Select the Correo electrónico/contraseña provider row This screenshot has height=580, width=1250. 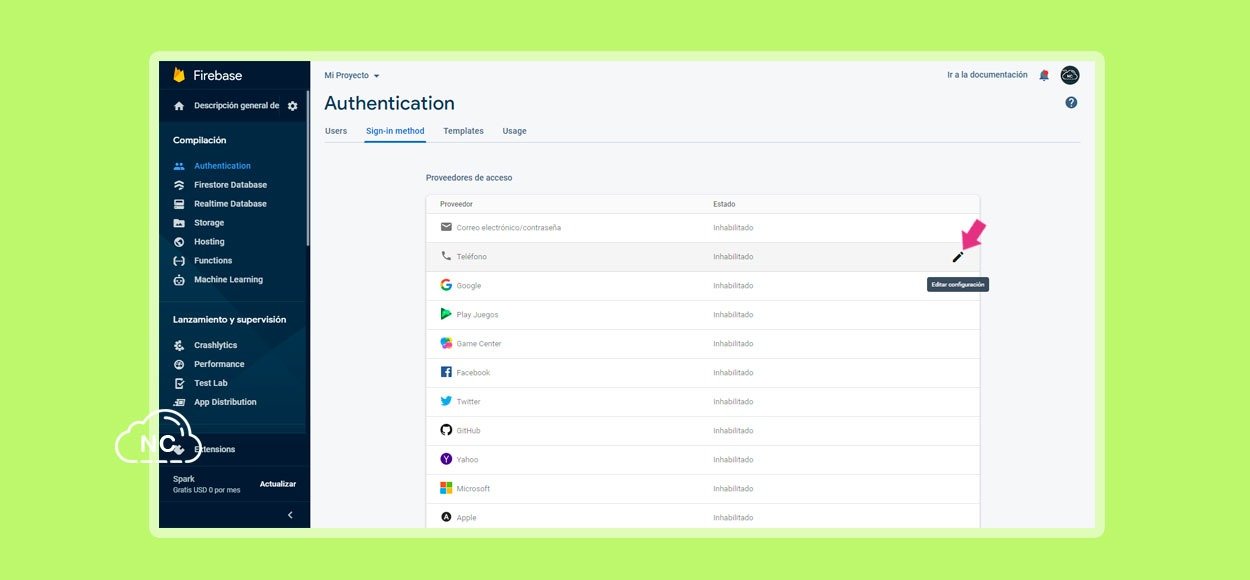coord(703,227)
